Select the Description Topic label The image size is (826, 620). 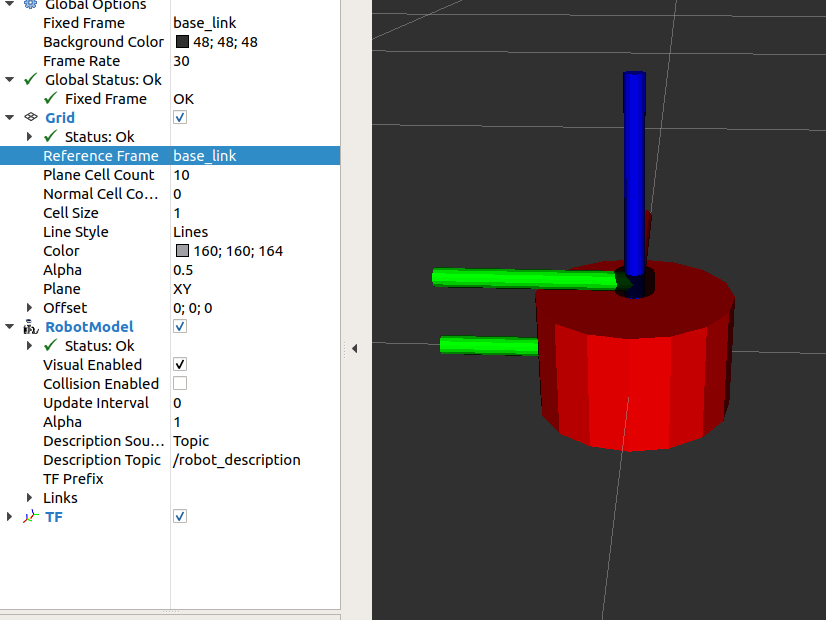(102, 460)
